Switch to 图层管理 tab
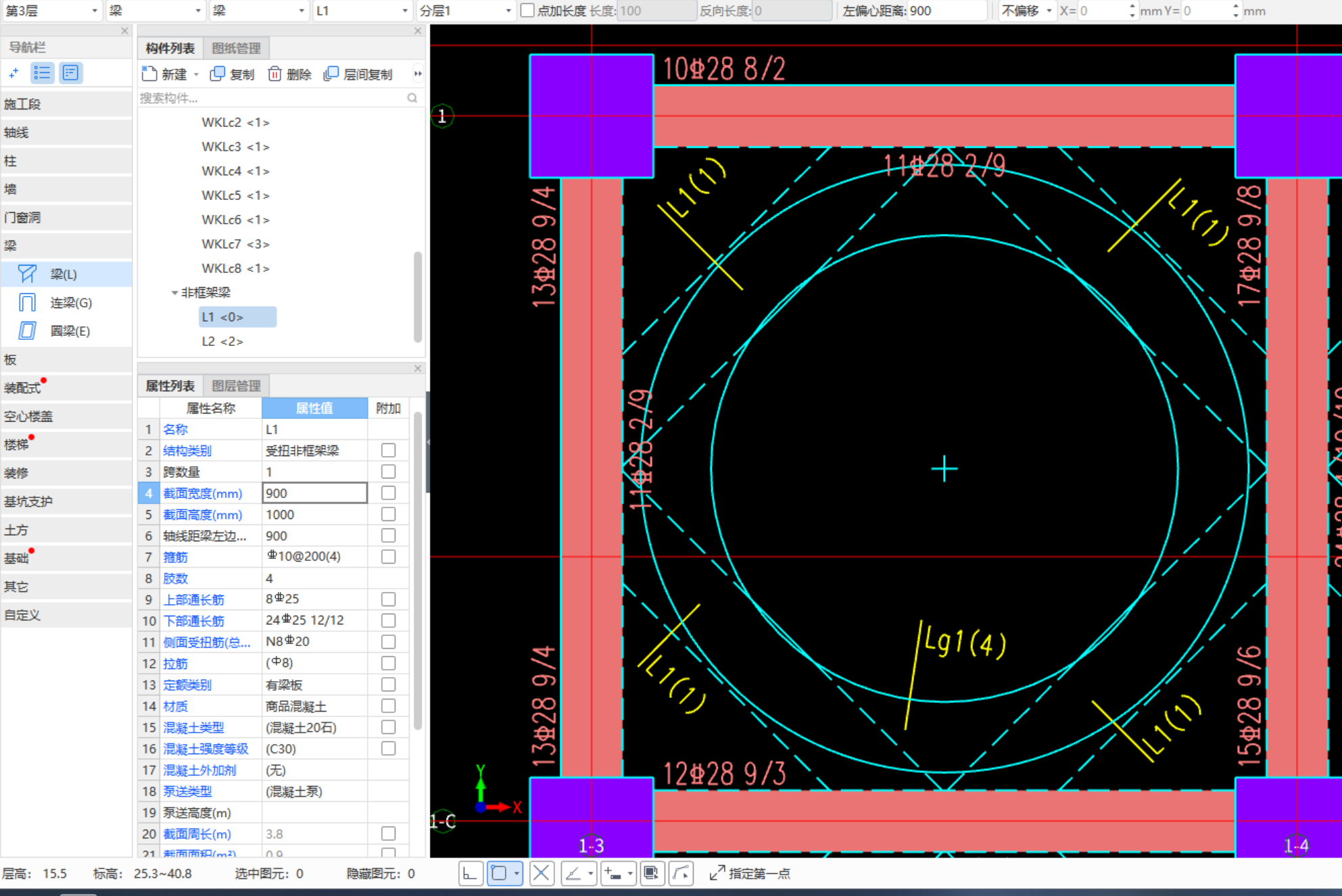The image size is (1342, 896). [x=236, y=386]
